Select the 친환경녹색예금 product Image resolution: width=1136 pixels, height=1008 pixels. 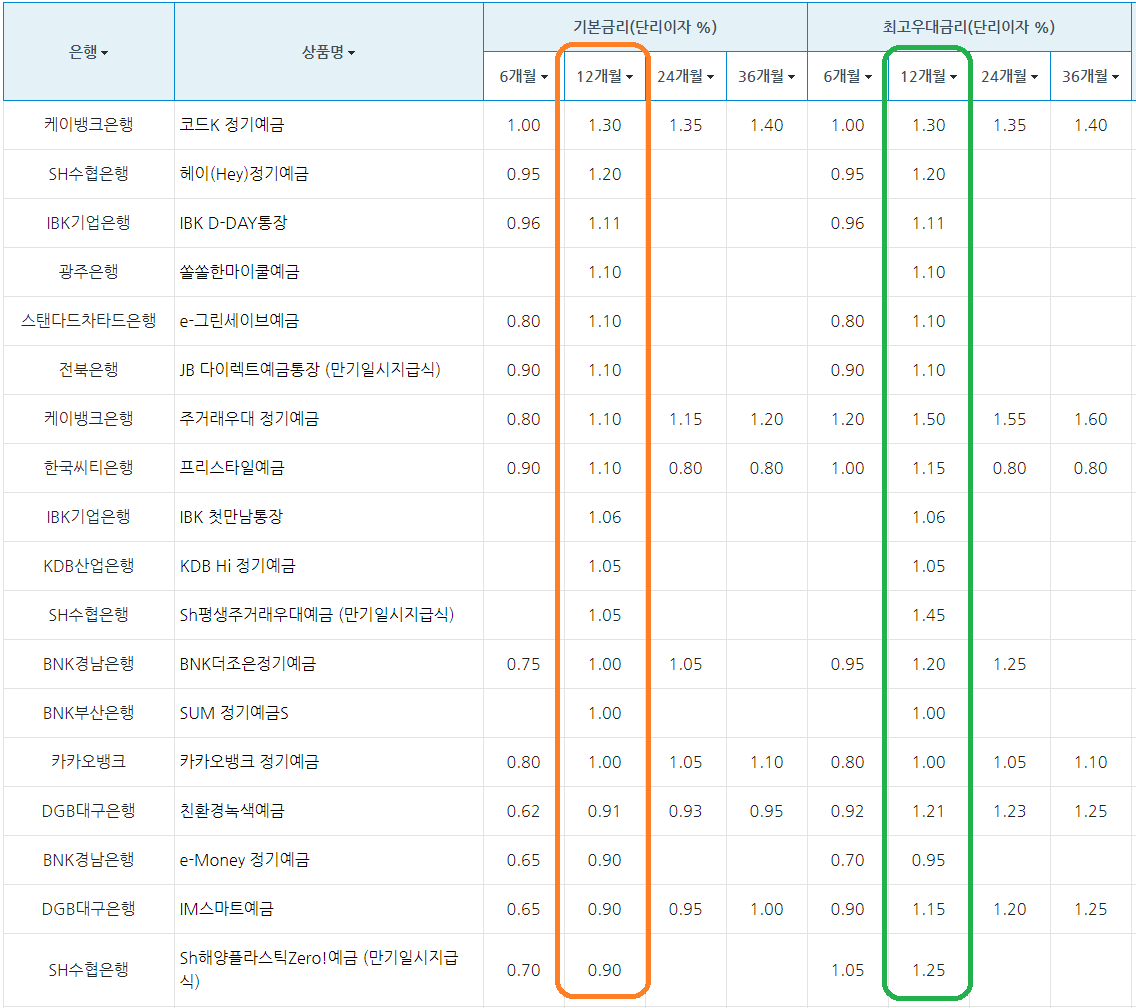[232, 811]
